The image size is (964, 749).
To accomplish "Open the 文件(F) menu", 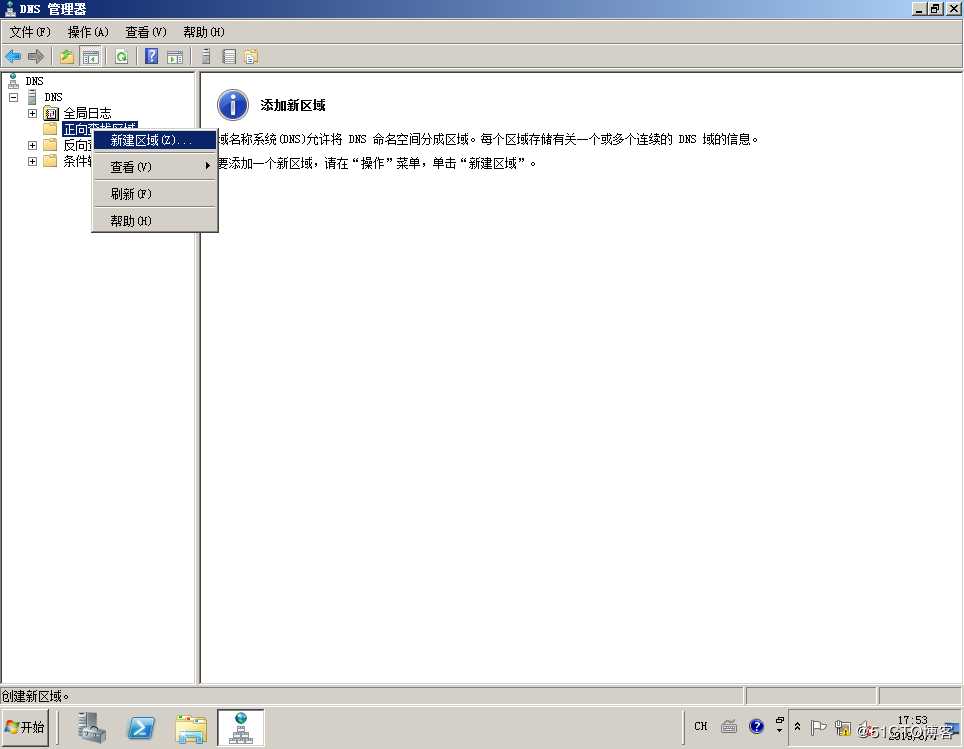I will click(30, 32).
